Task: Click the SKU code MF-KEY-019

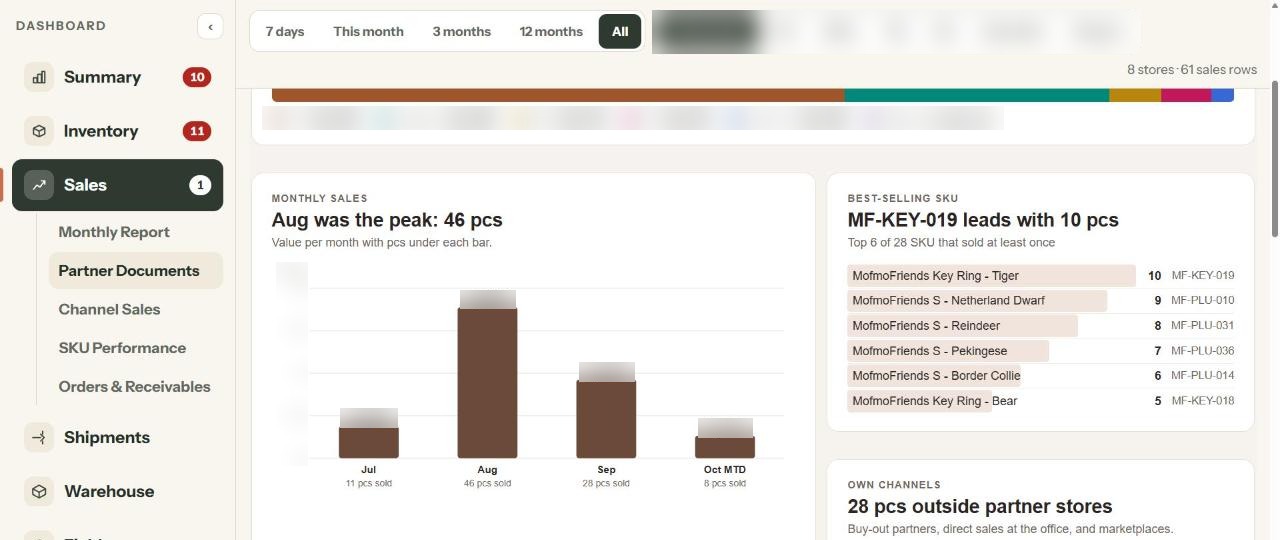Action: point(1203,276)
